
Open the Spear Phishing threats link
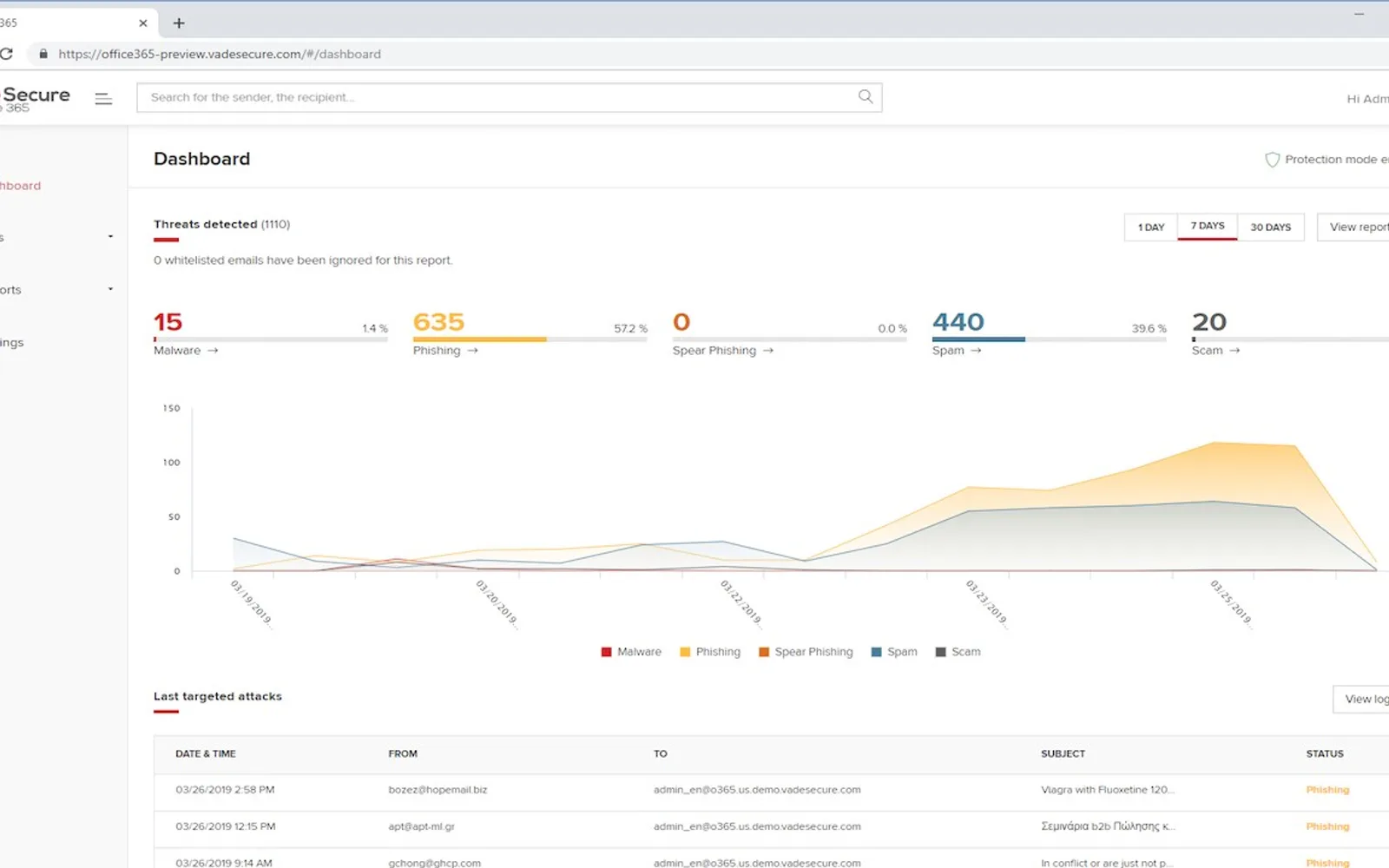tap(714, 351)
